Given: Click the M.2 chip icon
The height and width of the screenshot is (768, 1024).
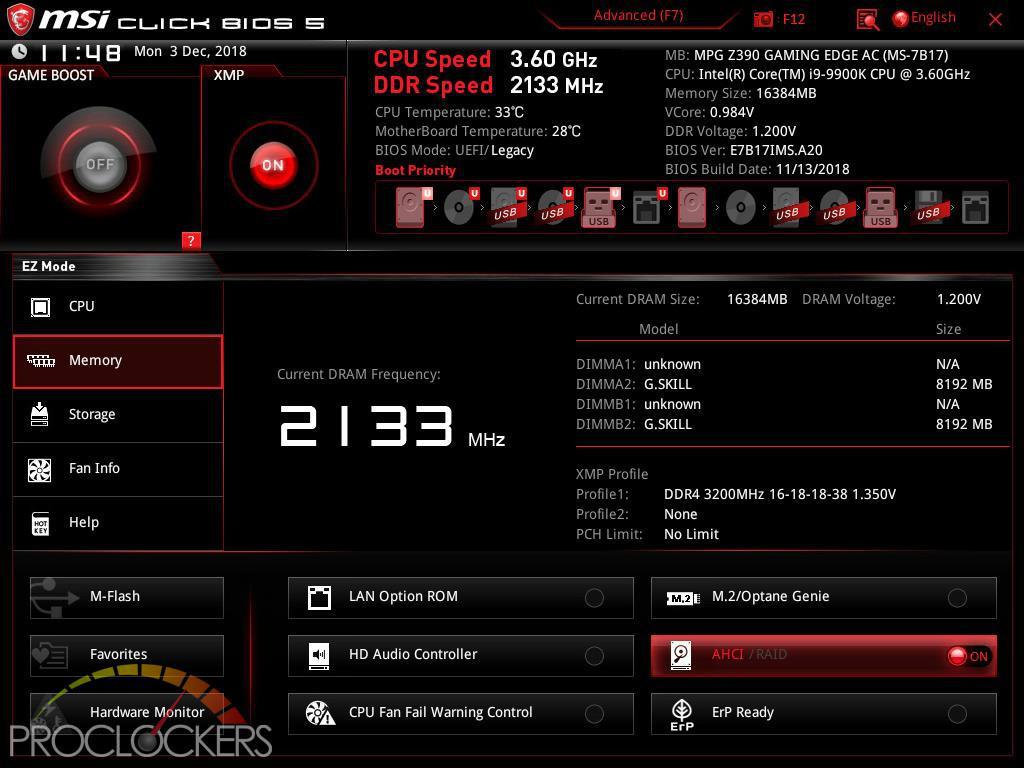Looking at the screenshot, I should coord(682,598).
